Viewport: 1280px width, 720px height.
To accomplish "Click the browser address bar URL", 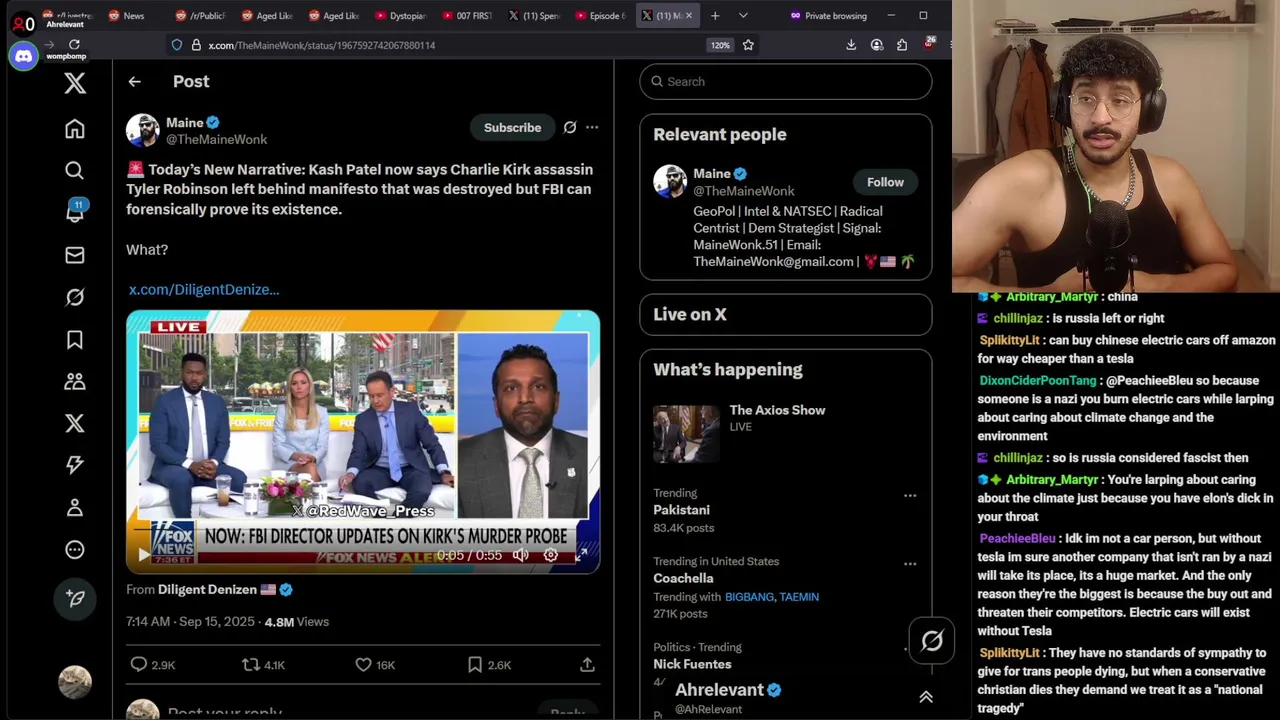I will coord(321,45).
